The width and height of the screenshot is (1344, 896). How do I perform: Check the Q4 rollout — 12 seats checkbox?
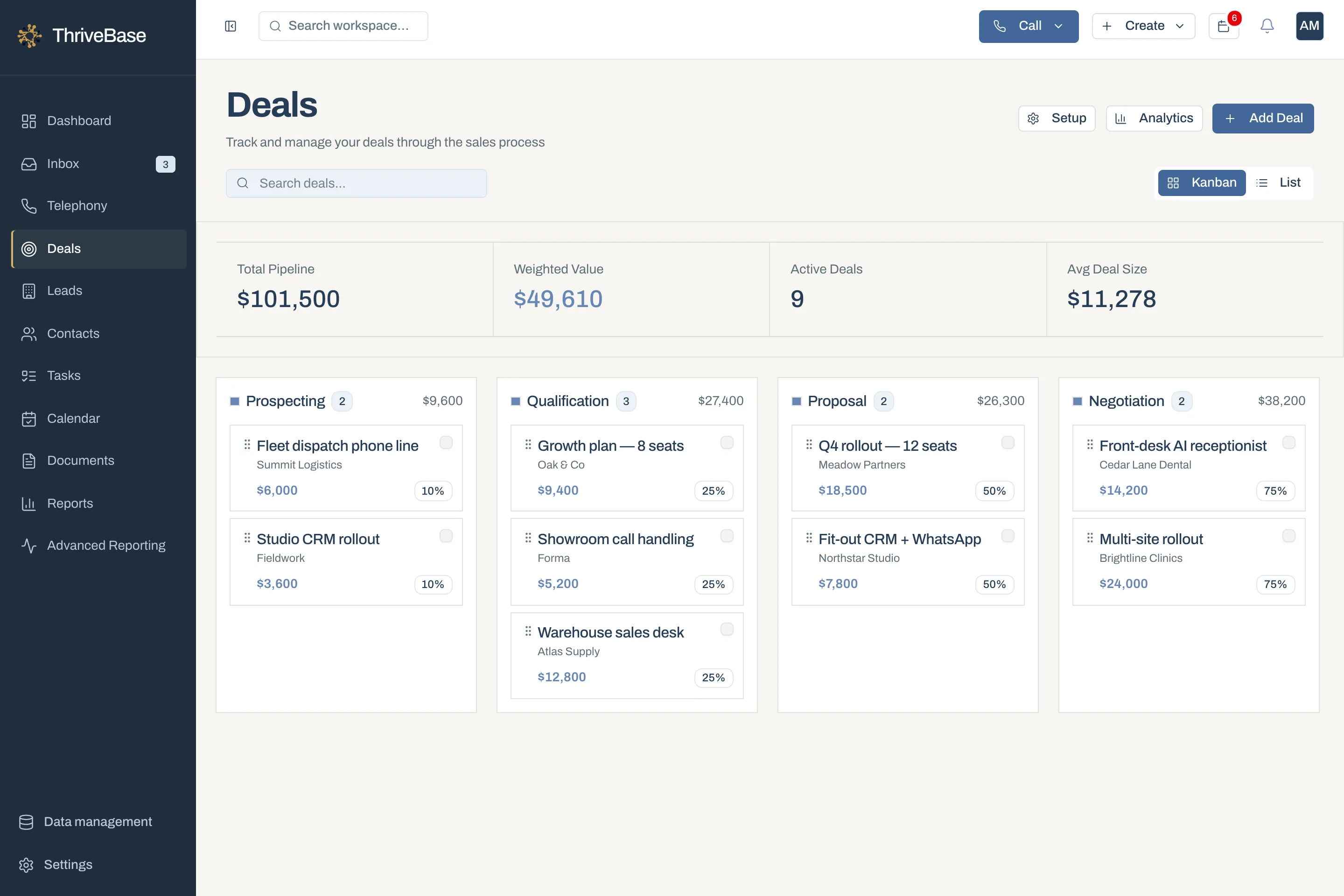[1008, 442]
